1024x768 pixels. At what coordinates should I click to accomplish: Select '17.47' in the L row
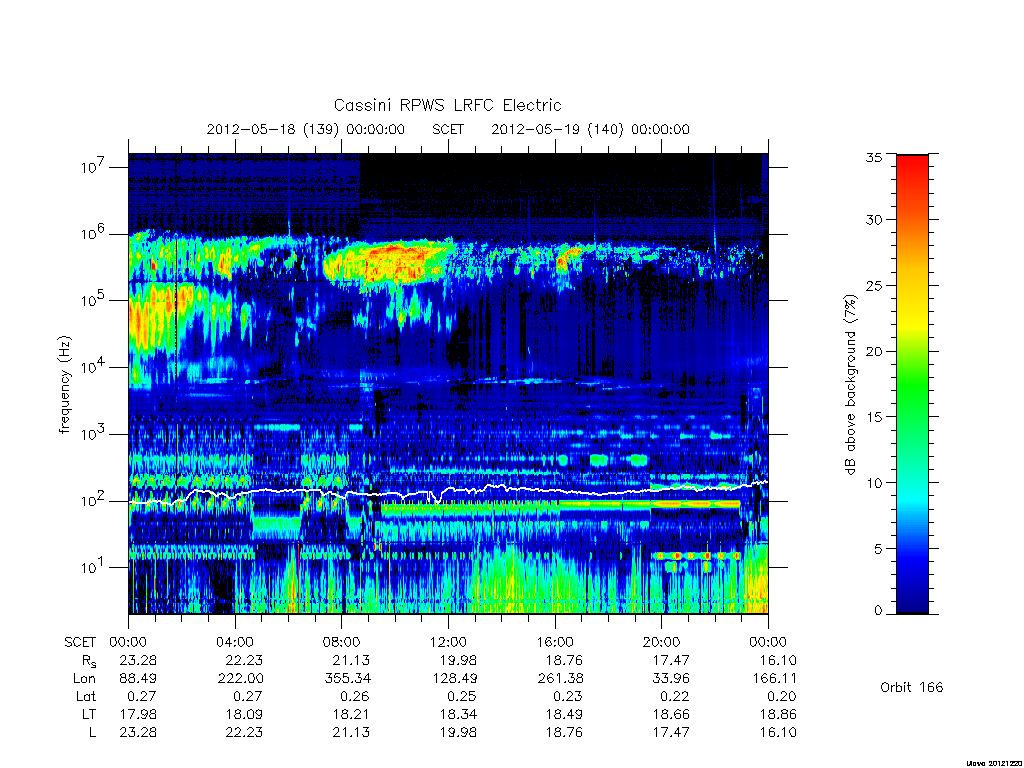coord(671,732)
